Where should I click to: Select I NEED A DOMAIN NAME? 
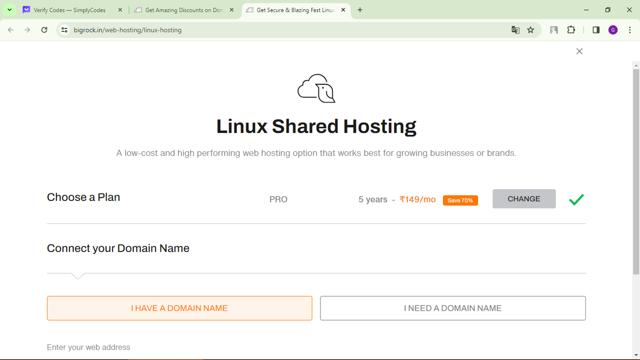(x=453, y=308)
